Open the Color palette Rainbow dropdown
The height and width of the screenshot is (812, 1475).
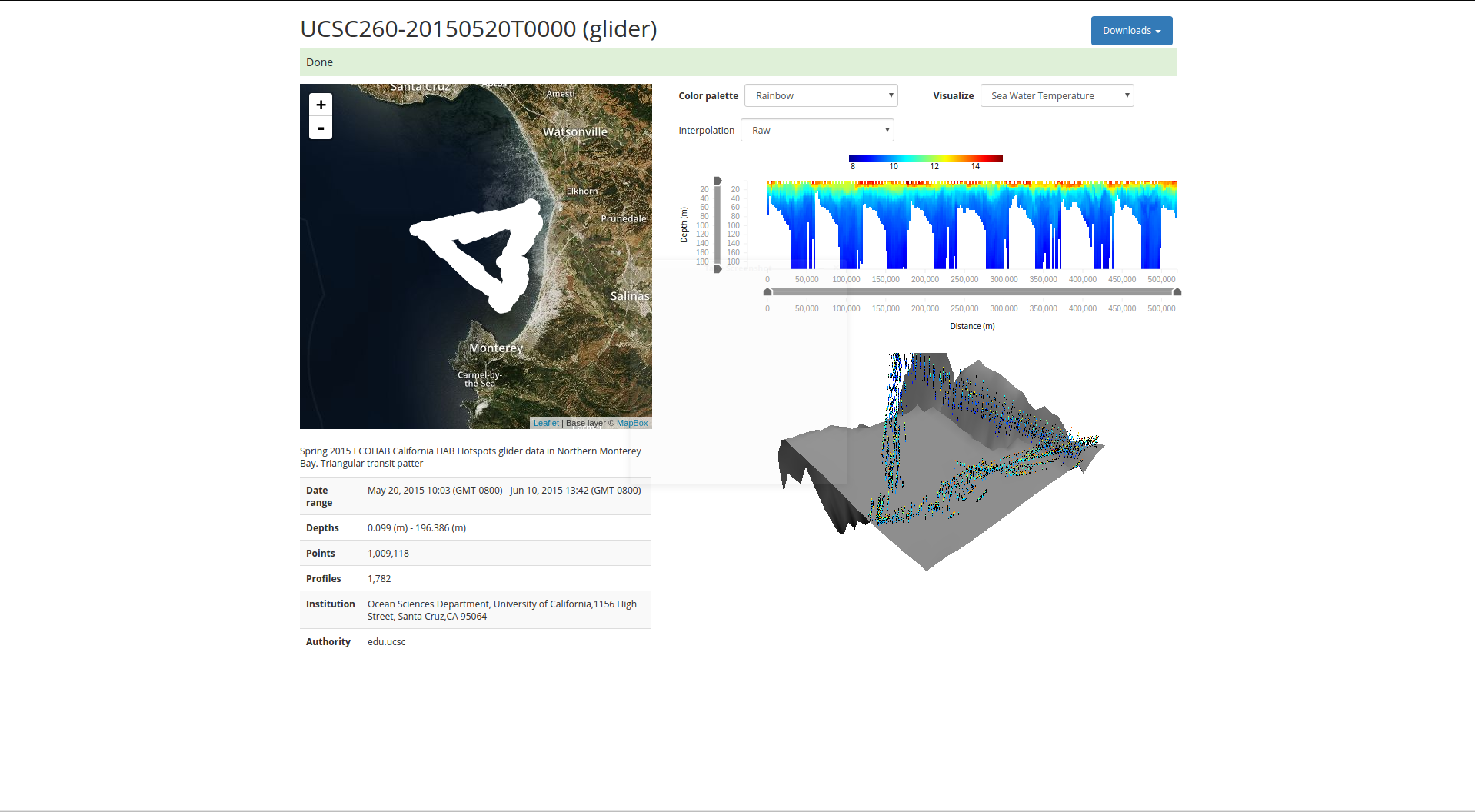point(821,95)
